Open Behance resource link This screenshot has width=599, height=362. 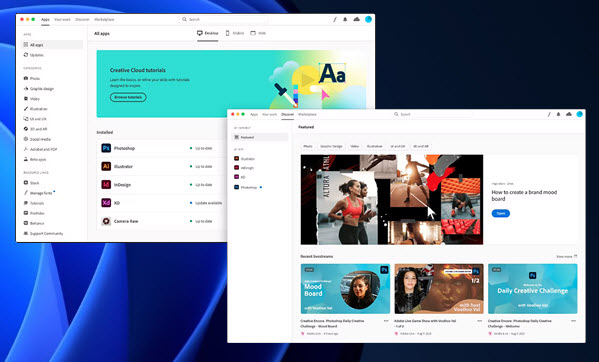[x=34, y=223]
